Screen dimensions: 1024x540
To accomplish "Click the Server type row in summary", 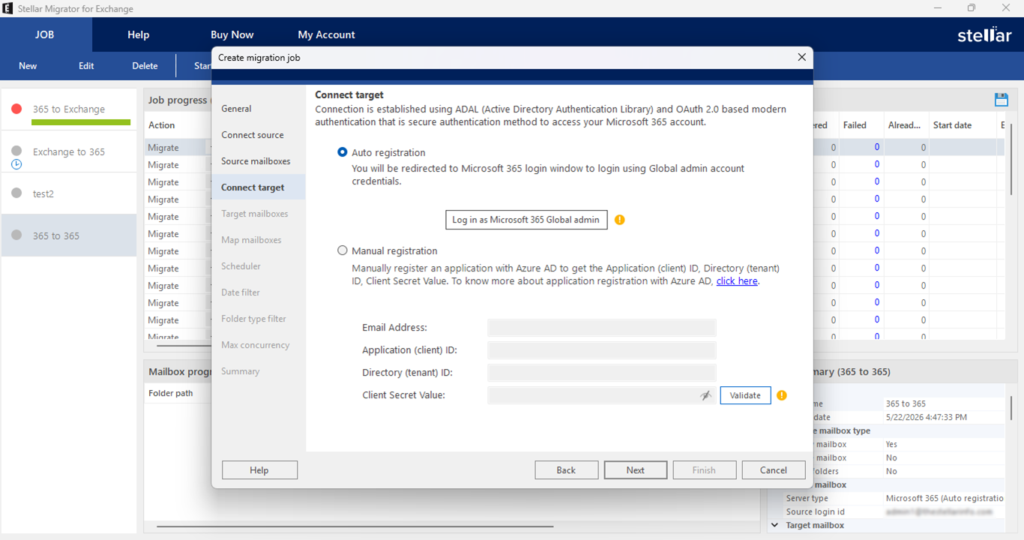I will coord(894,498).
